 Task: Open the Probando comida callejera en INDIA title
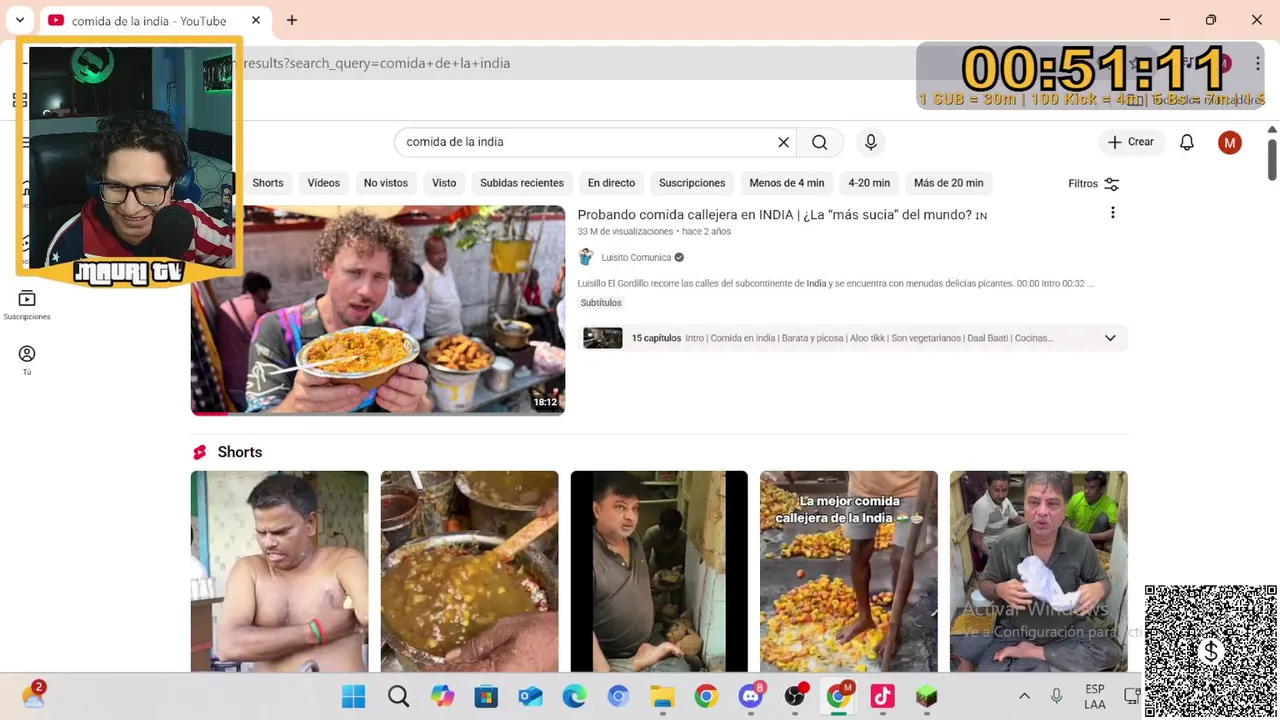[782, 215]
